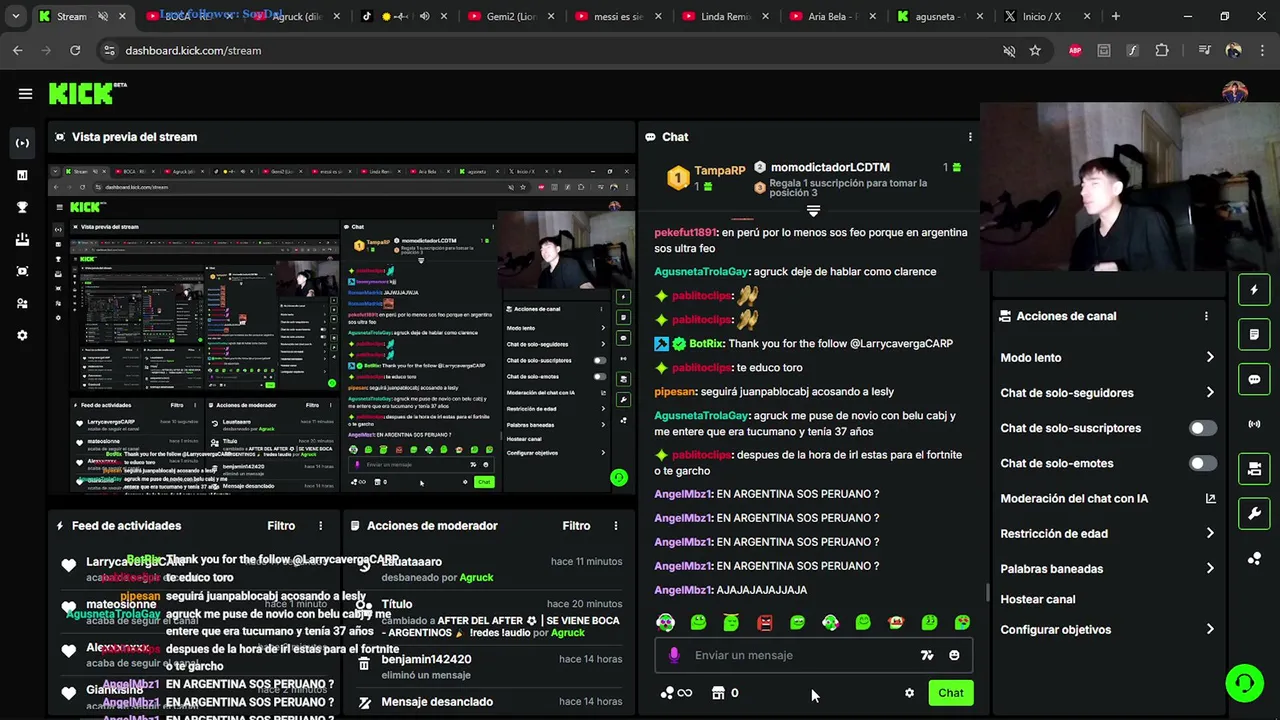The image size is (1280, 720).
Task: Toggle Chat de solo-emotes switch
Action: [x=1203, y=463]
